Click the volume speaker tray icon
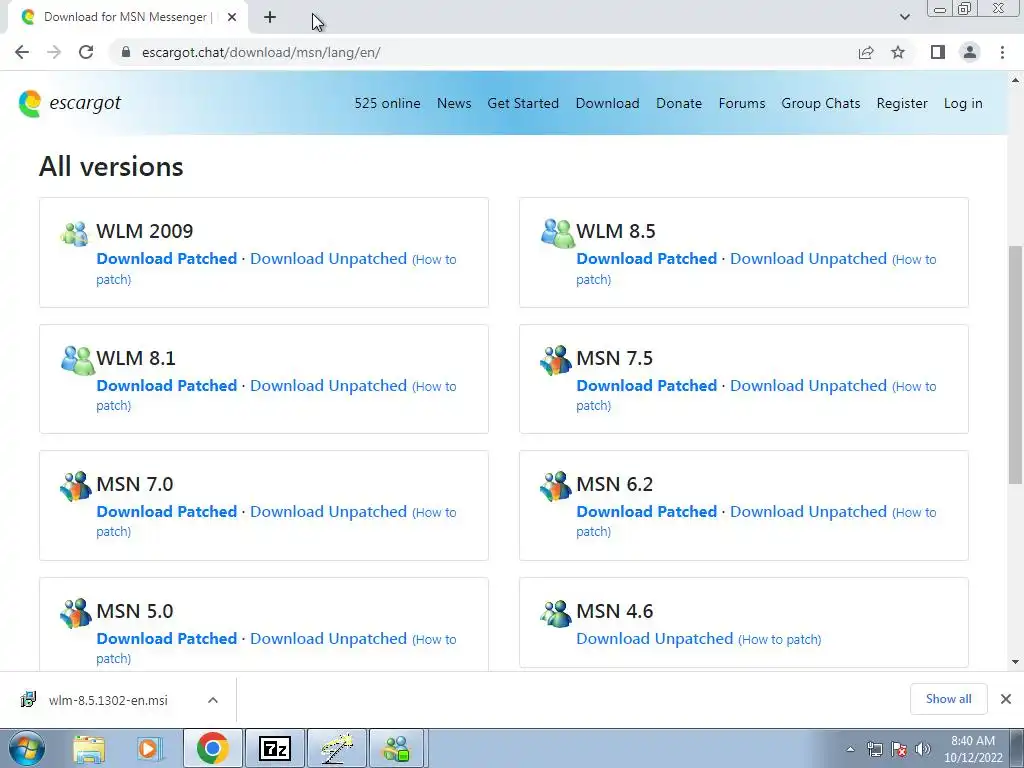1024x768 pixels. [x=923, y=748]
